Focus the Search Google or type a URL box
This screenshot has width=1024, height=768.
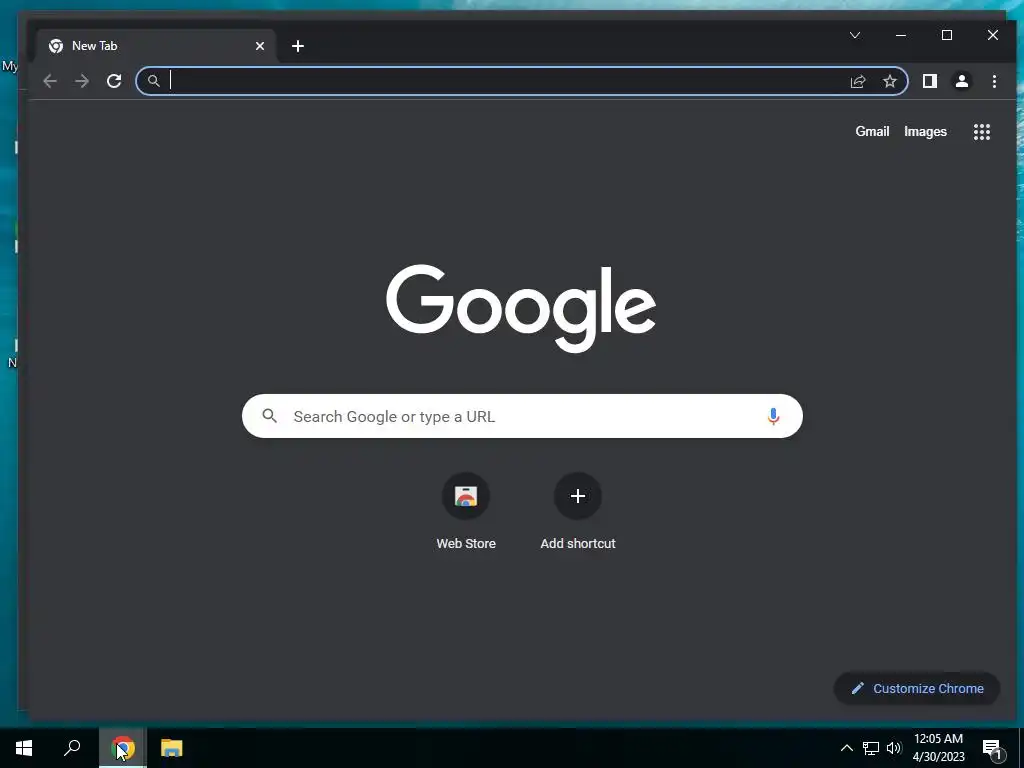click(522, 416)
